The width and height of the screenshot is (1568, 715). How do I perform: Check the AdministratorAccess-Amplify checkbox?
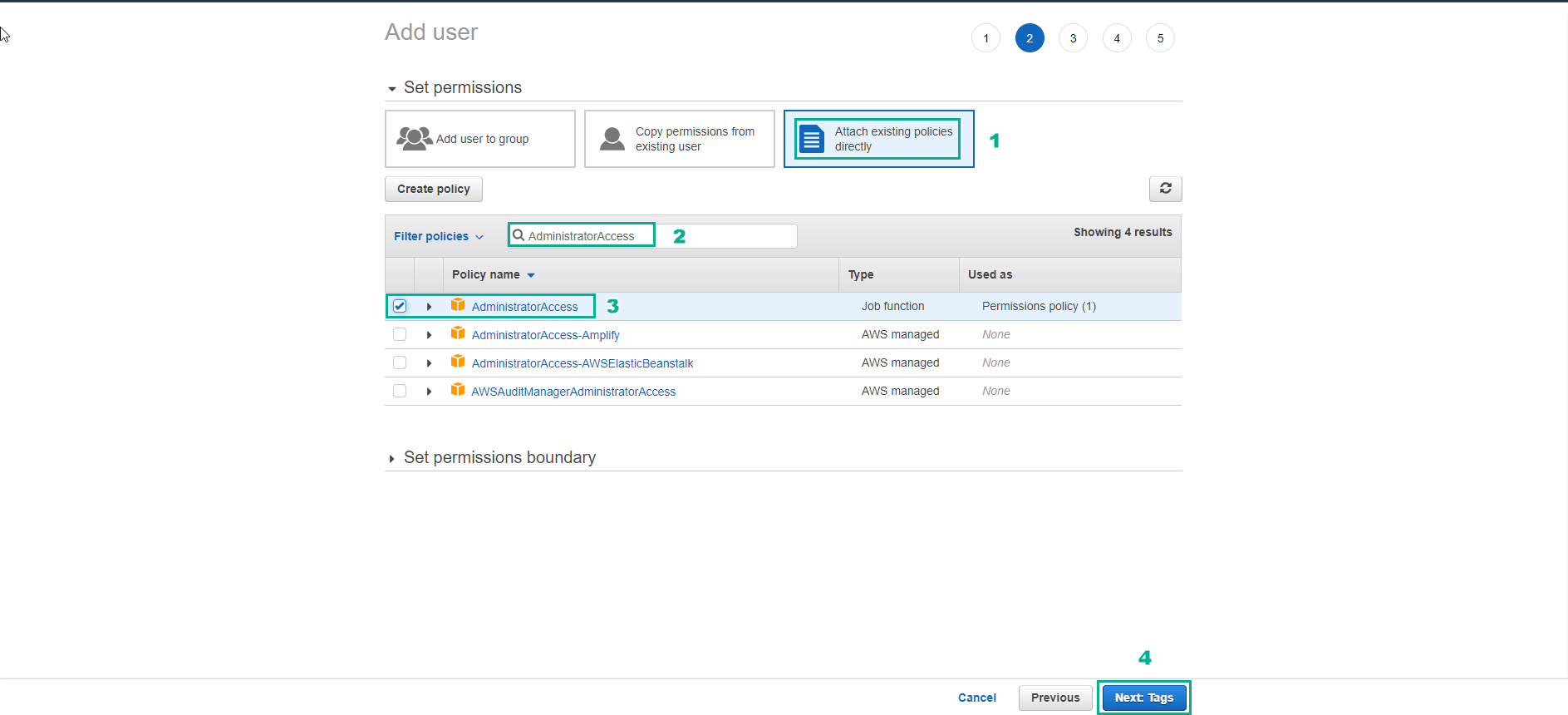pyautogui.click(x=400, y=334)
